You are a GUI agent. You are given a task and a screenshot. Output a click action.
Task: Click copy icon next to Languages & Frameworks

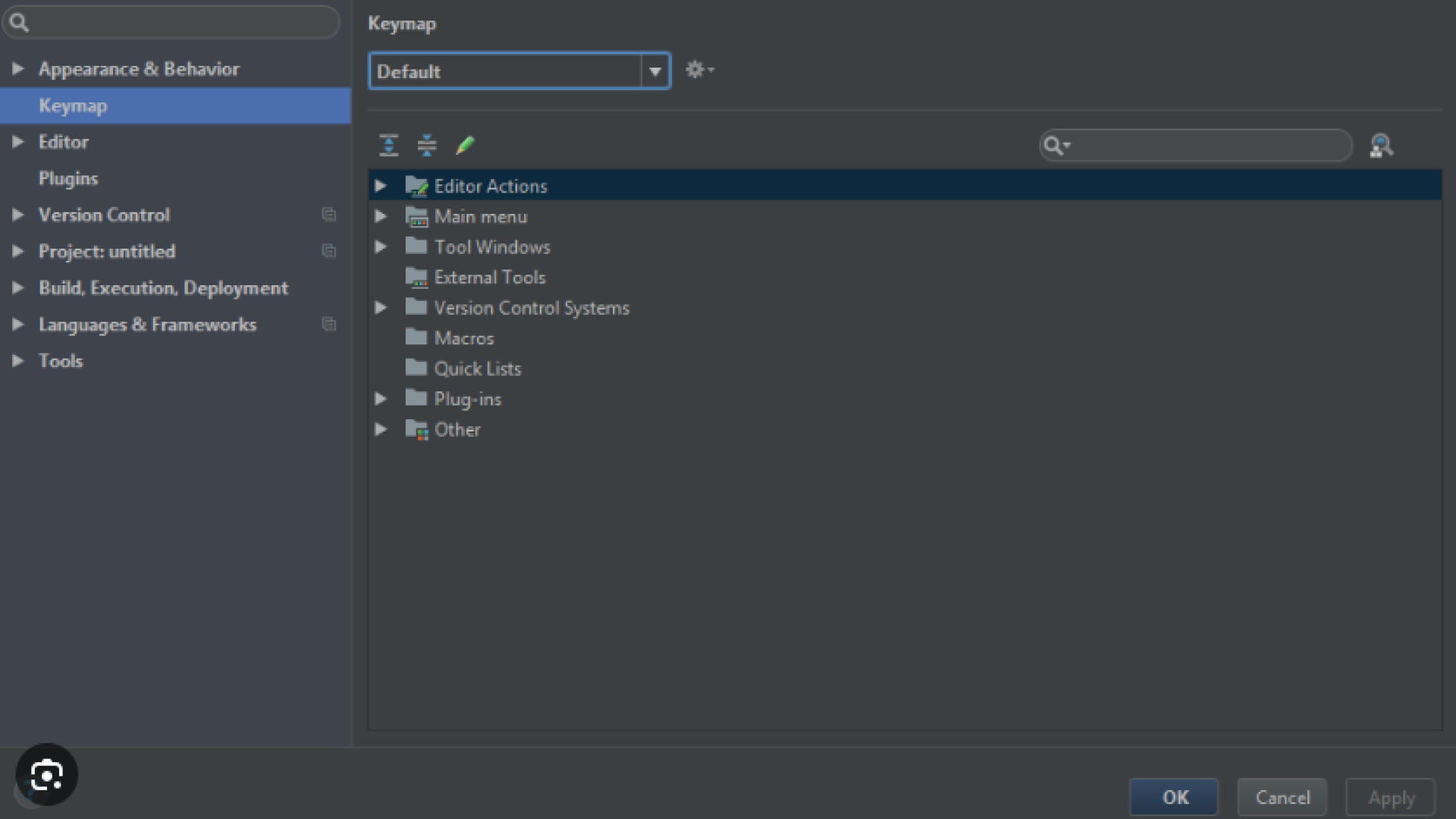point(328,325)
